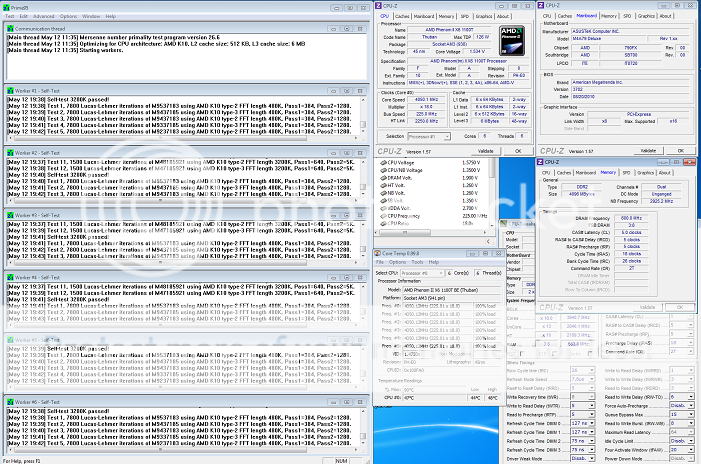This screenshot has width=701, height=464.
Task: Open the Queue Bypass Max dropdown
Action: 682,414
